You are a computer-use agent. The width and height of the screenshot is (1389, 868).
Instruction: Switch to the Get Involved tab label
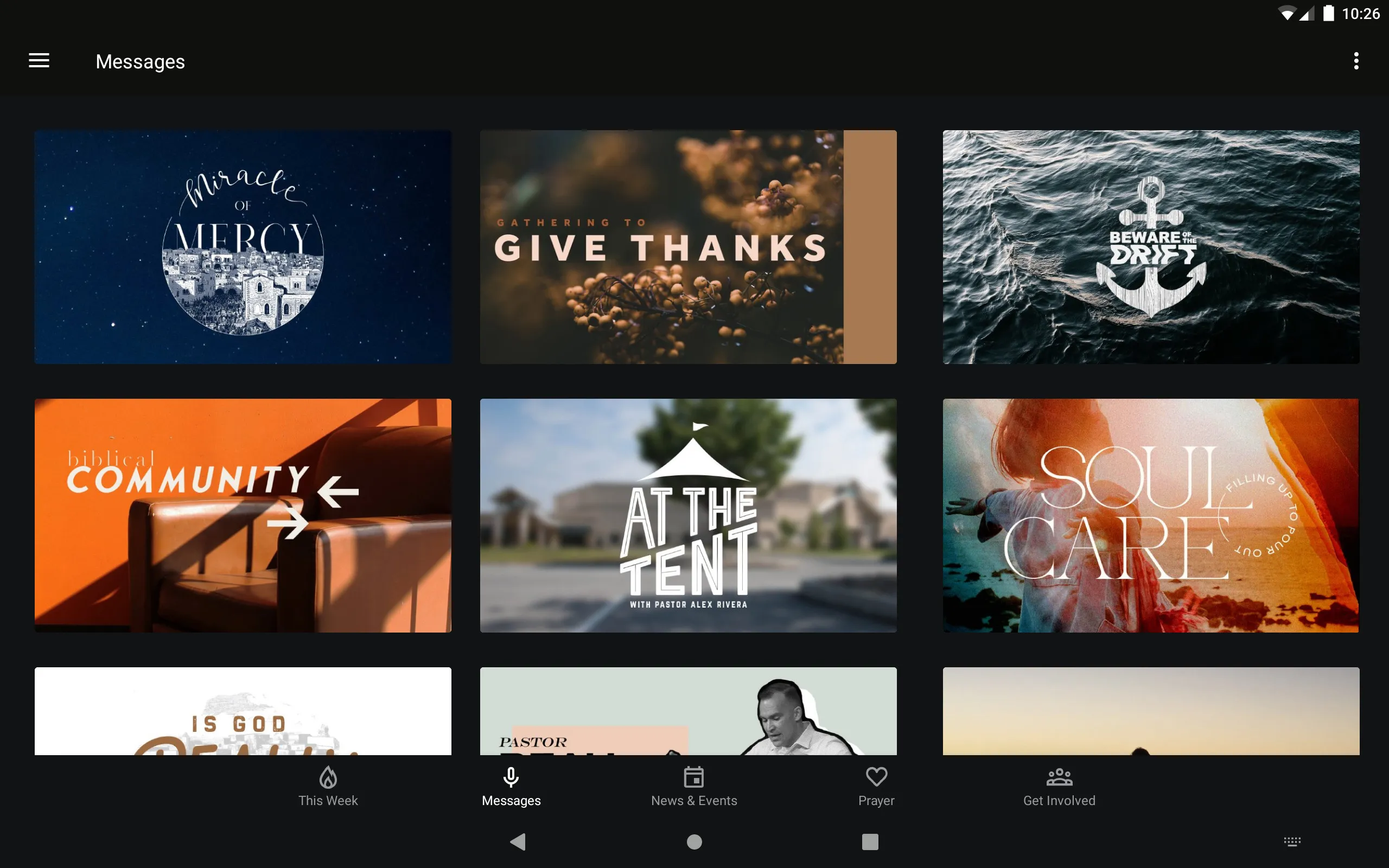[x=1059, y=800]
